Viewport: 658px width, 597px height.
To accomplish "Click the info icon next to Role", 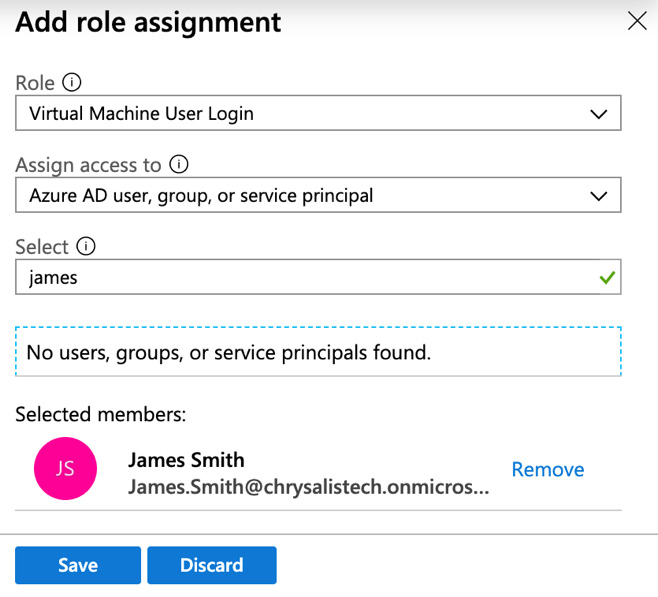I will (71, 82).
